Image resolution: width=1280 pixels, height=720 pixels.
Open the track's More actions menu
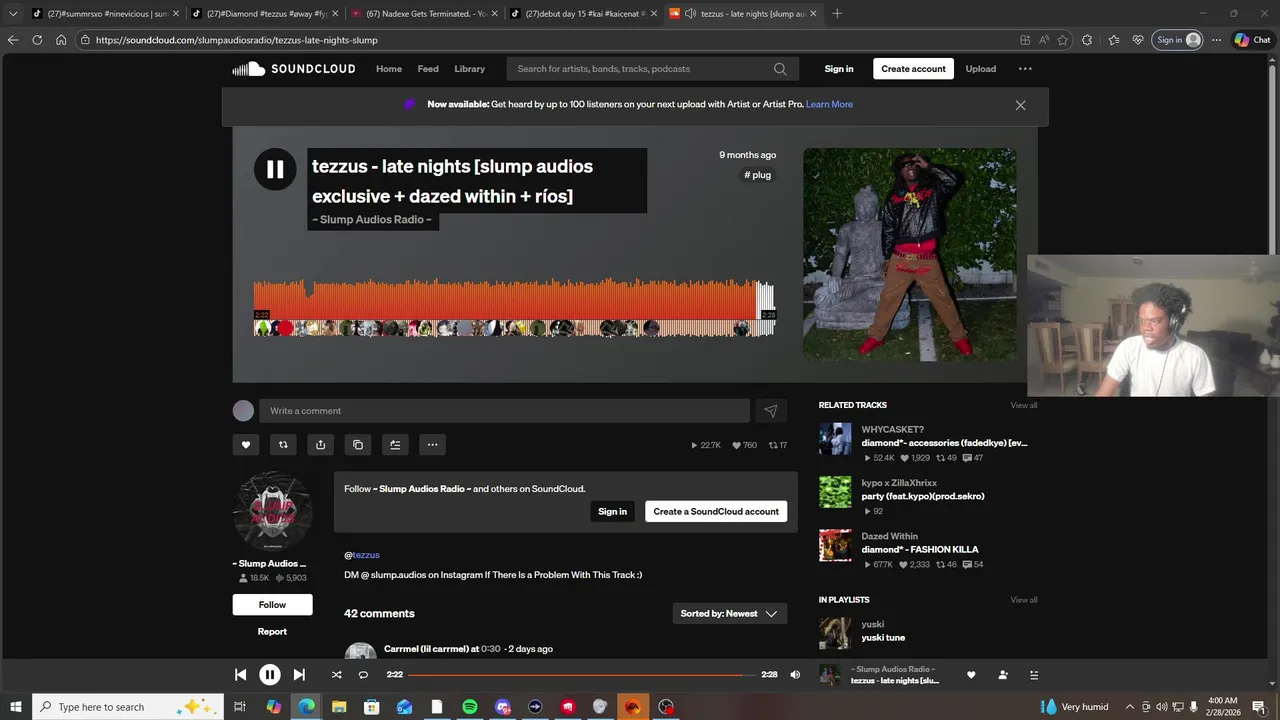432,445
